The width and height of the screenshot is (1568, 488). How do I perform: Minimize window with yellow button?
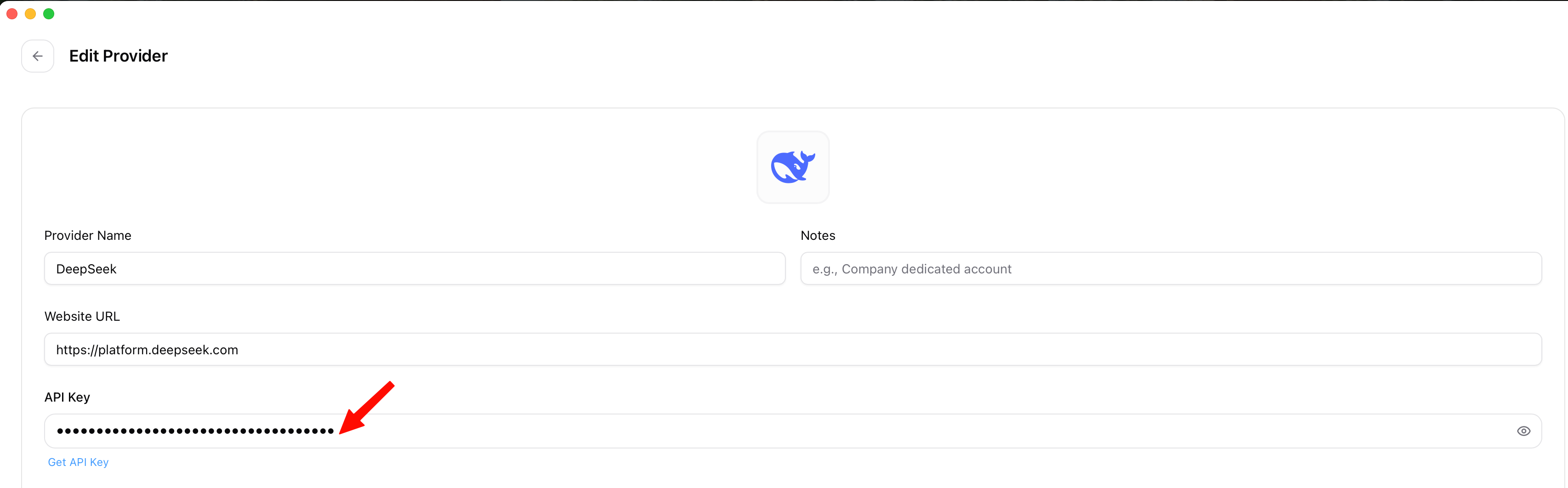(x=30, y=13)
